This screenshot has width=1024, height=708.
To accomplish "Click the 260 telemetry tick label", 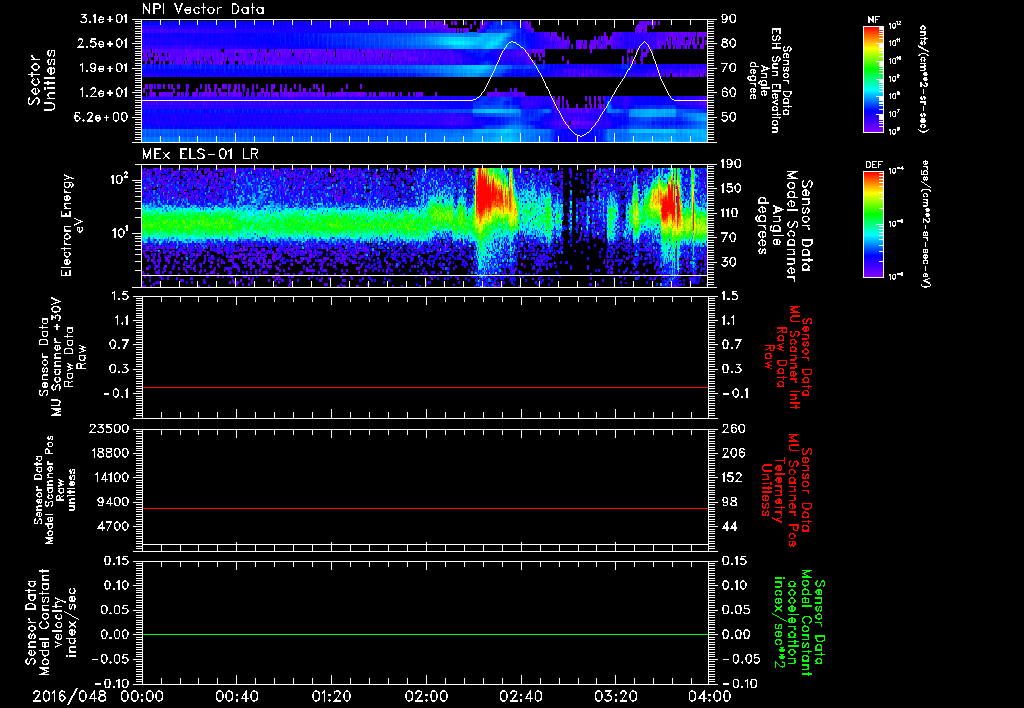I will [x=732, y=428].
